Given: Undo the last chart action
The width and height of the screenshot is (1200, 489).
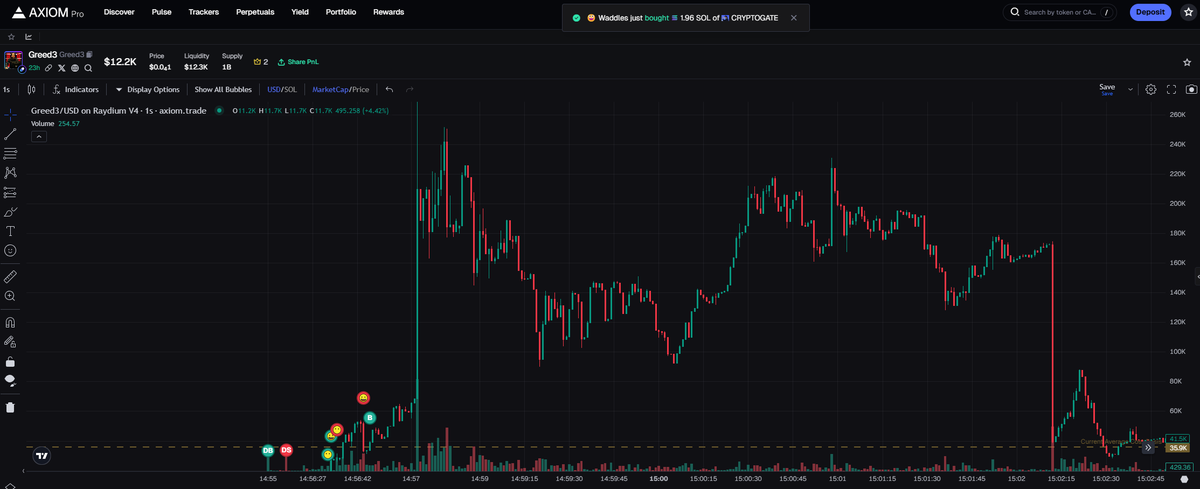Looking at the screenshot, I should tap(390, 89).
